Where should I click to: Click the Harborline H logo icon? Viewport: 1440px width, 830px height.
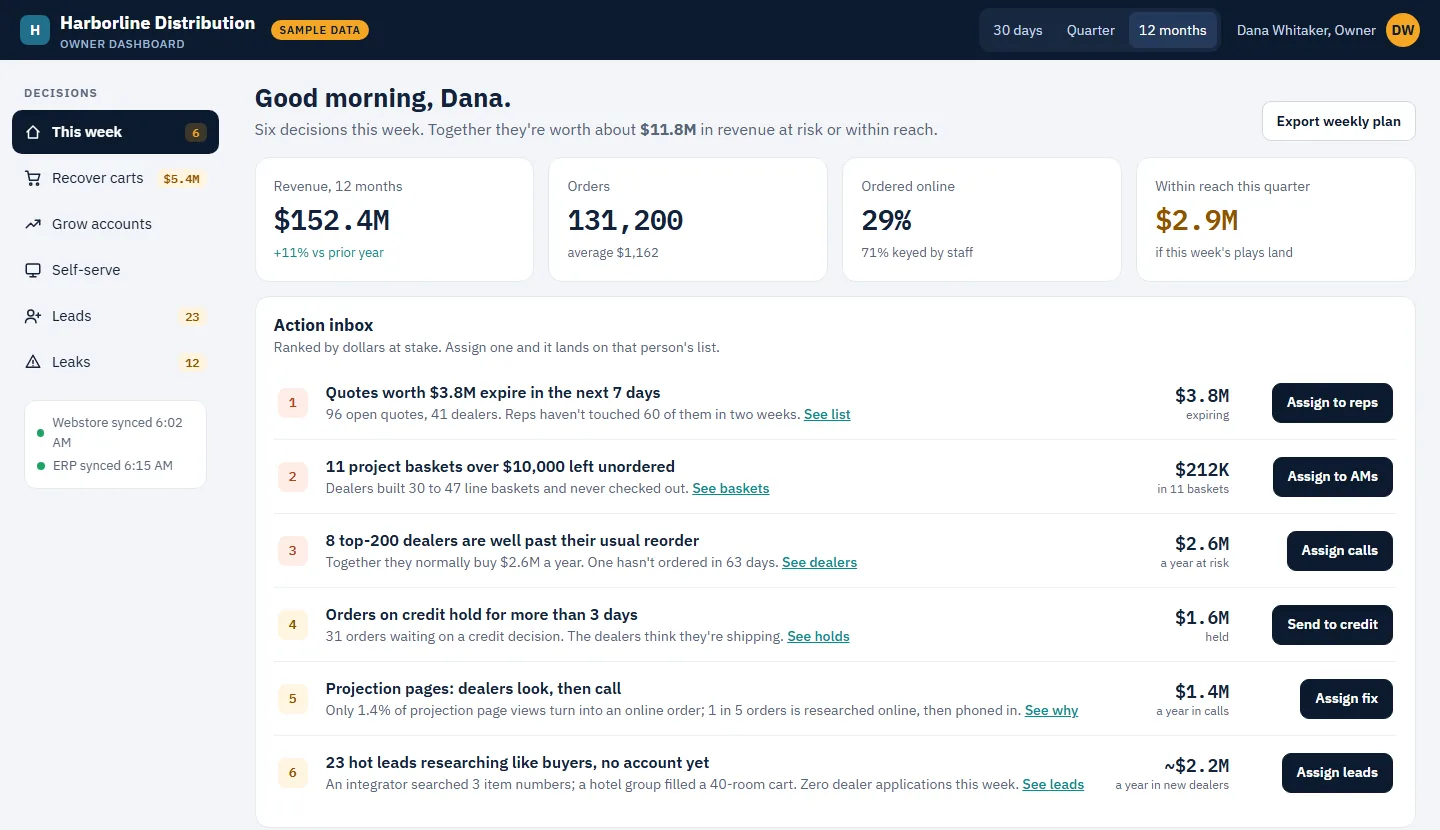click(x=35, y=30)
